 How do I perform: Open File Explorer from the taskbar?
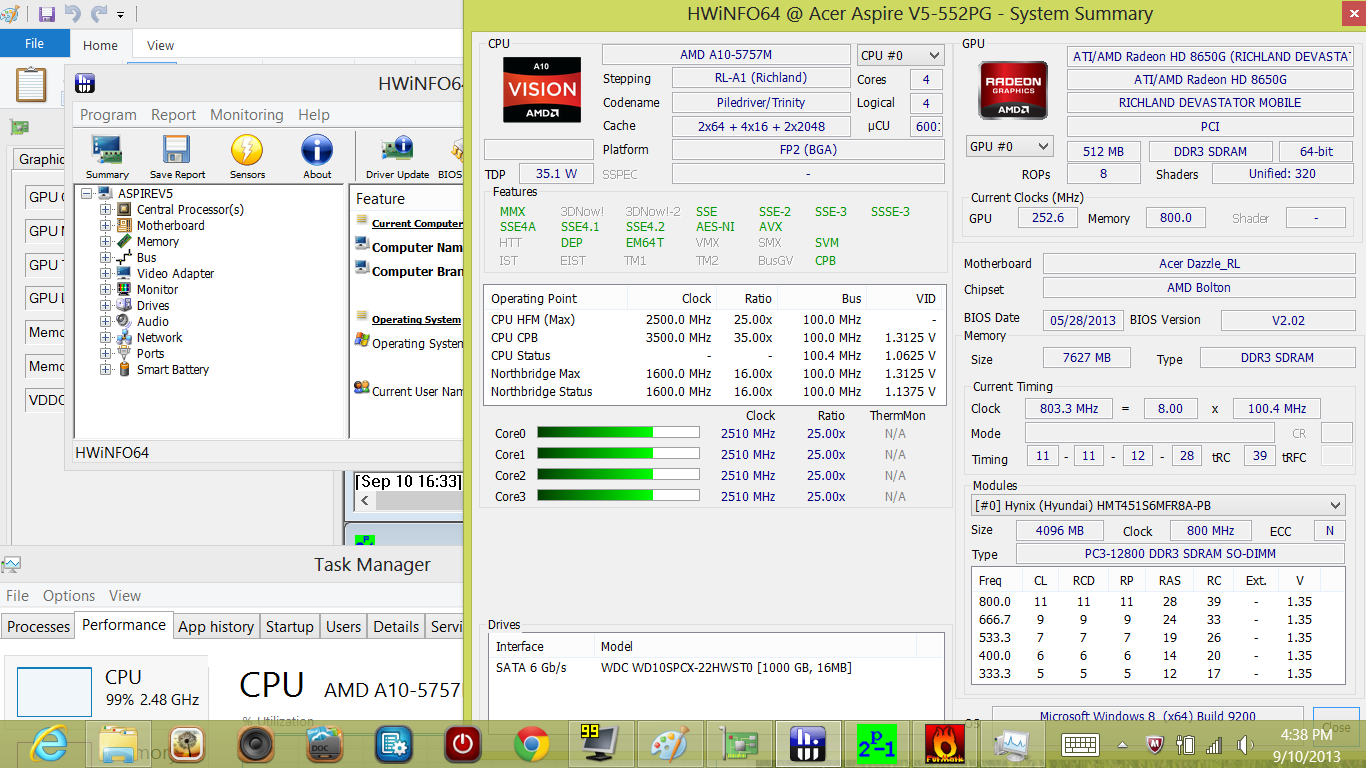point(119,744)
